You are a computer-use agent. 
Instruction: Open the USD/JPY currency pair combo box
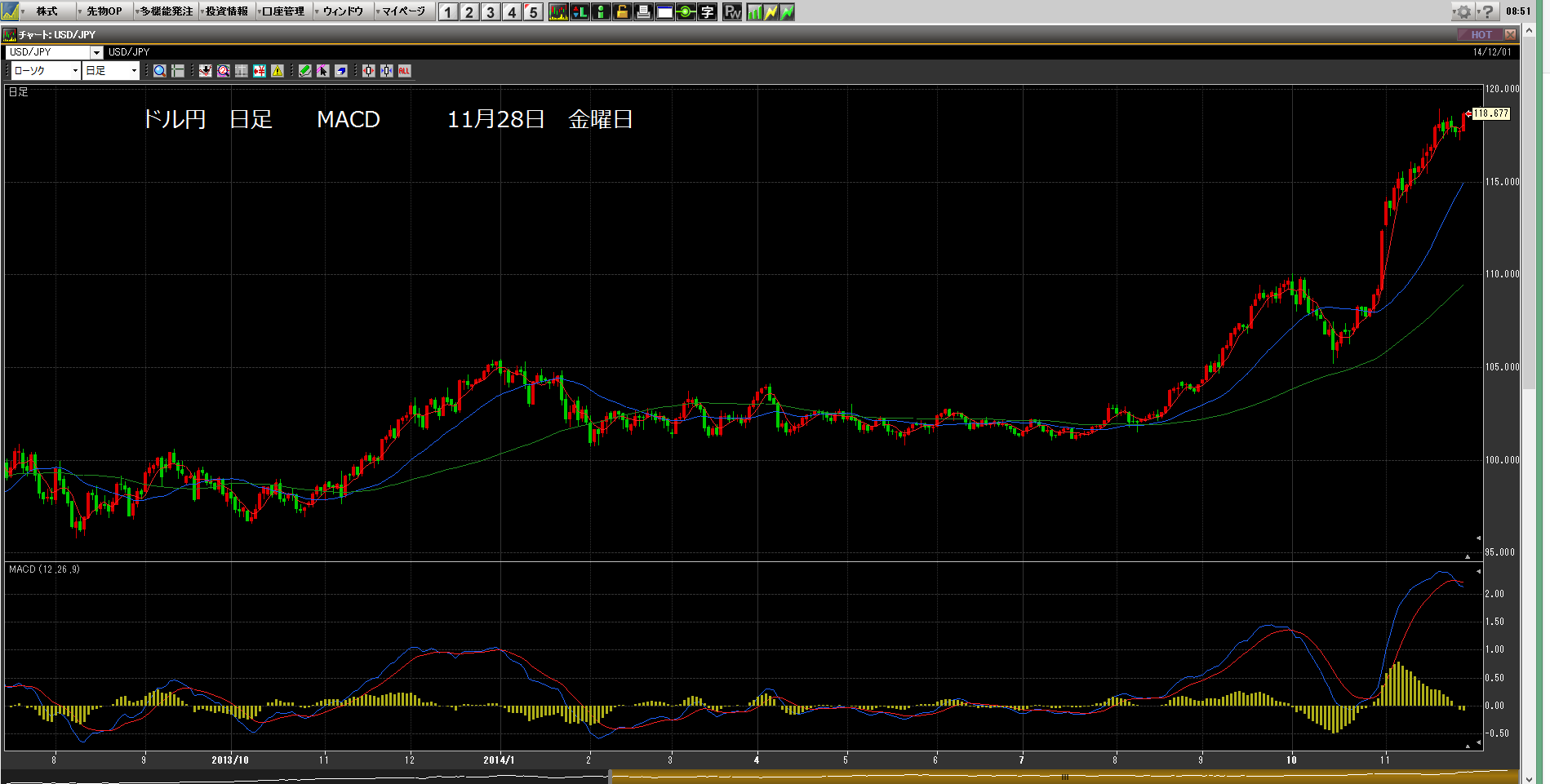coord(54,52)
